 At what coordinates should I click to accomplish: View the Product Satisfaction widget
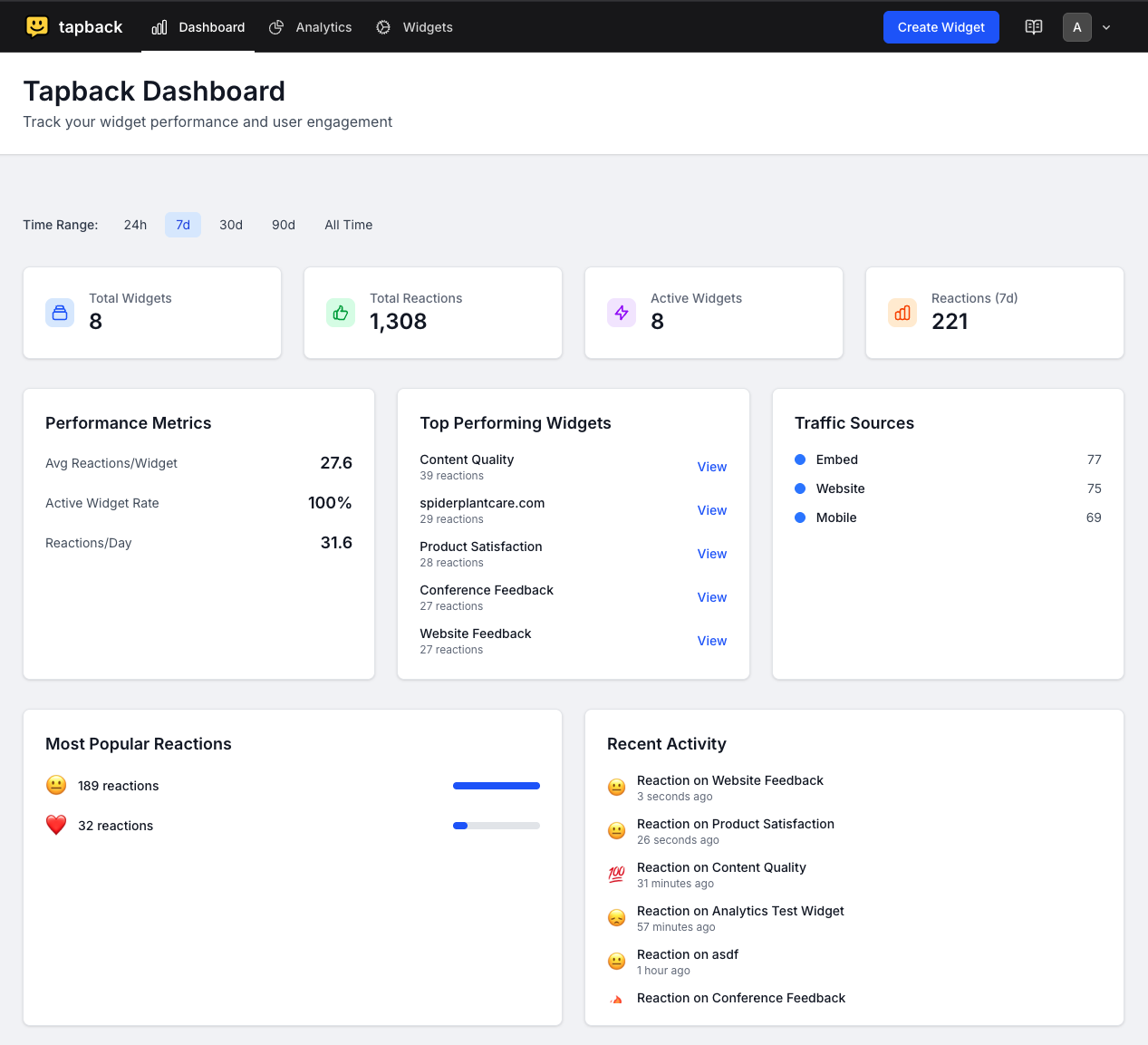coord(712,554)
